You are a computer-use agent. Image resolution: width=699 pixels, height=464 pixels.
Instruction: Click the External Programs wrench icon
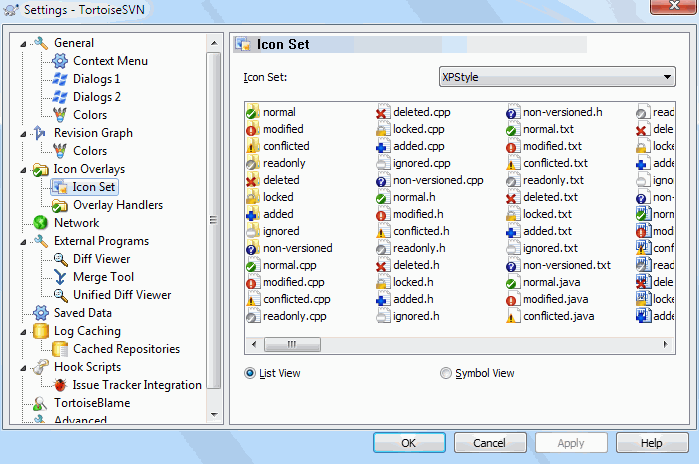coord(41,241)
